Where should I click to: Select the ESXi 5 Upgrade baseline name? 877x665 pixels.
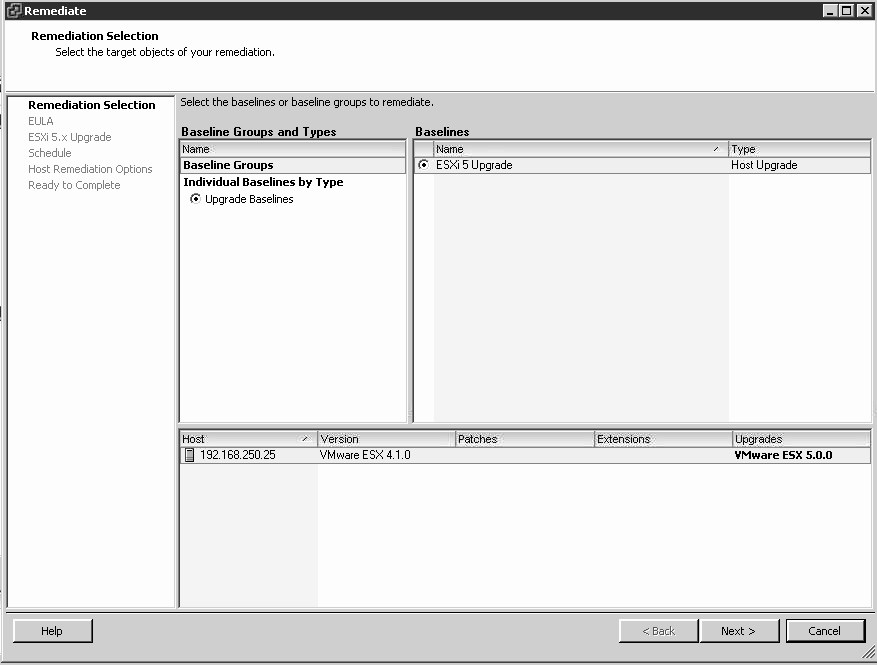click(x=474, y=165)
